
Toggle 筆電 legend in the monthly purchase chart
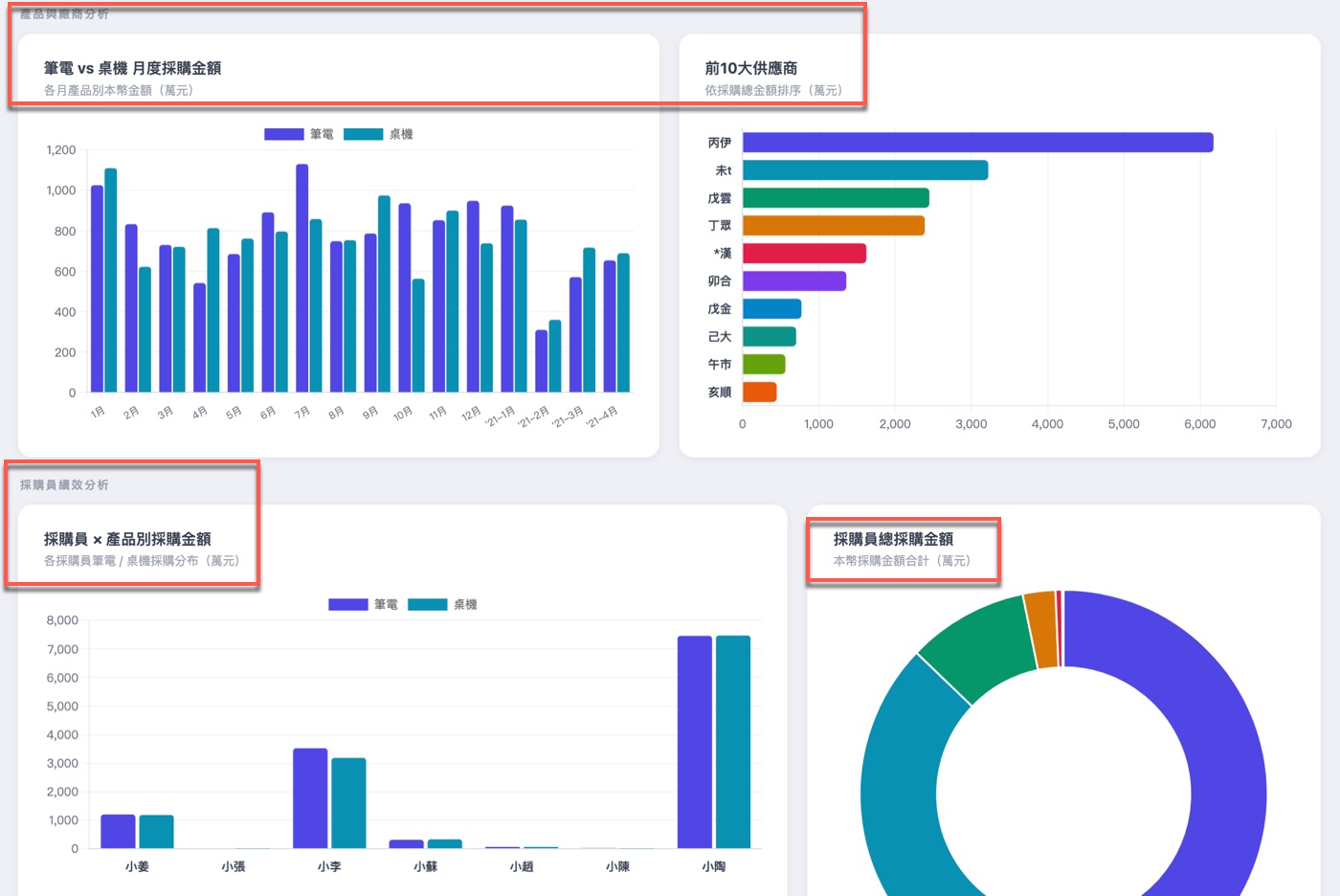pyautogui.click(x=299, y=134)
